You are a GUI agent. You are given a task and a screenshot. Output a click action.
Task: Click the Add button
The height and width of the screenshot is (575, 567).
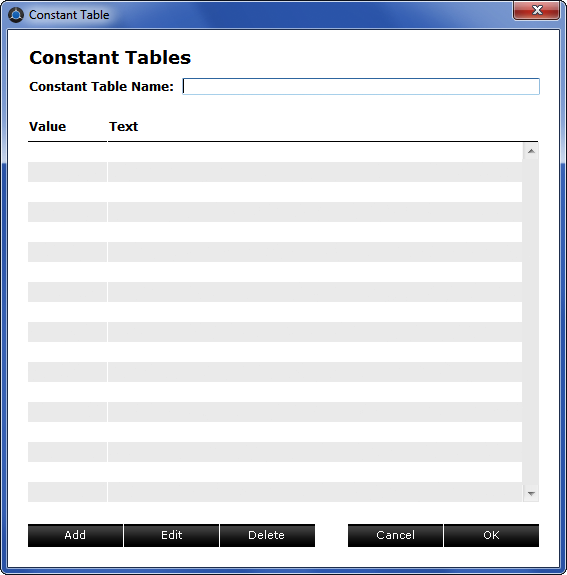coord(75,535)
